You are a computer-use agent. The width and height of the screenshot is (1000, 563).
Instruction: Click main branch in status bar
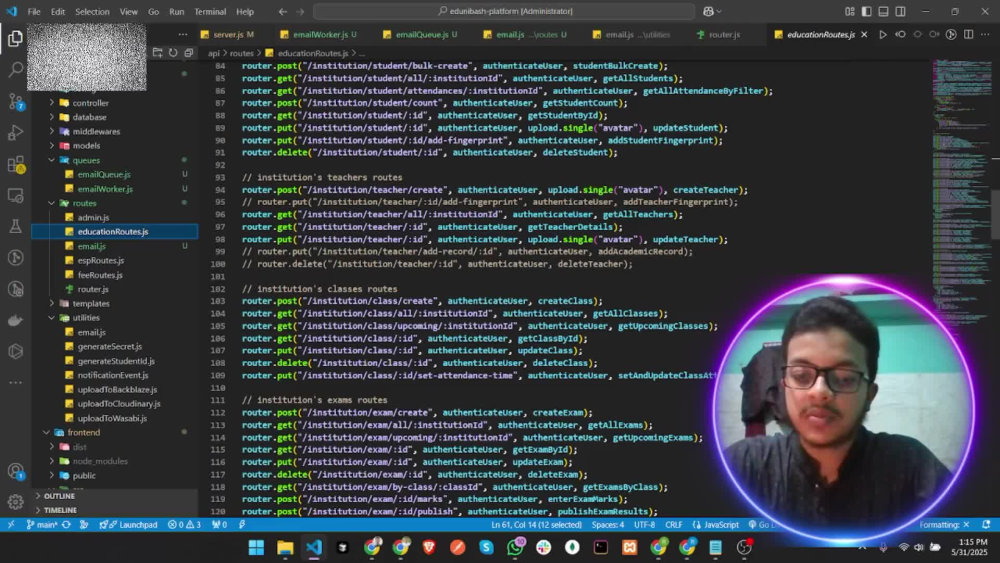(x=42, y=525)
